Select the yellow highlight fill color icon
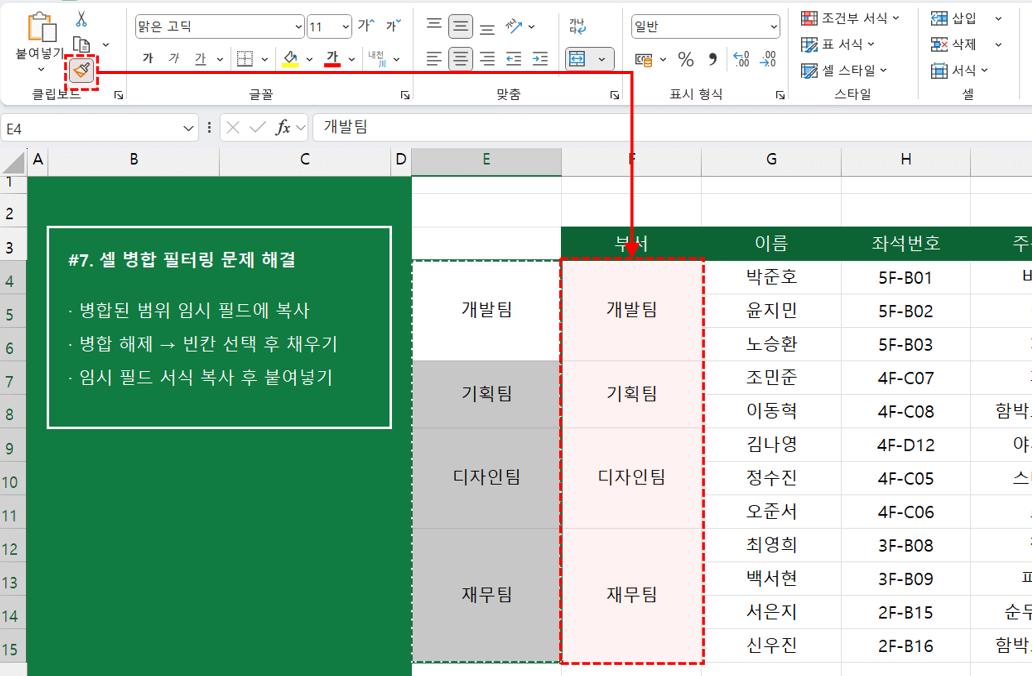The width and height of the screenshot is (1032, 676). pyautogui.click(x=290, y=57)
